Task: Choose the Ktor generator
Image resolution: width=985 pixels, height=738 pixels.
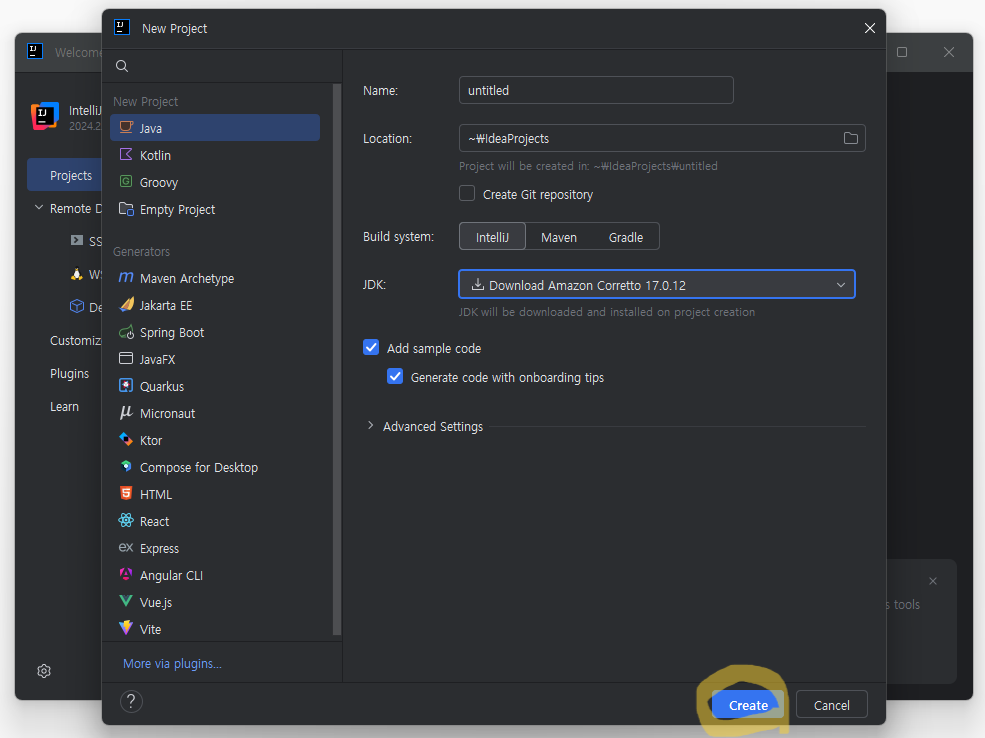Action: [215, 440]
